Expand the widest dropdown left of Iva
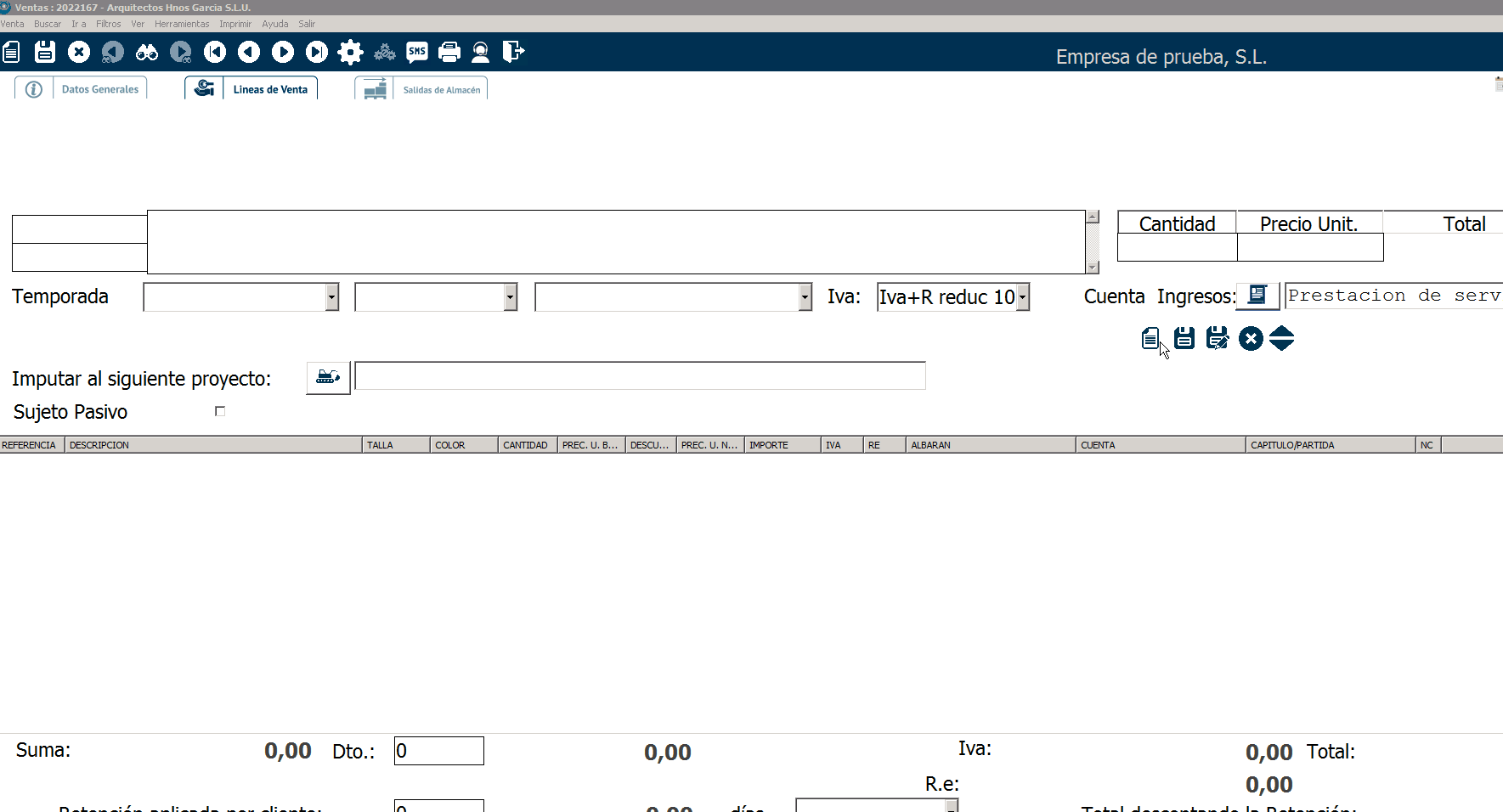Image resolution: width=1503 pixels, height=812 pixels. tap(805, 297)
